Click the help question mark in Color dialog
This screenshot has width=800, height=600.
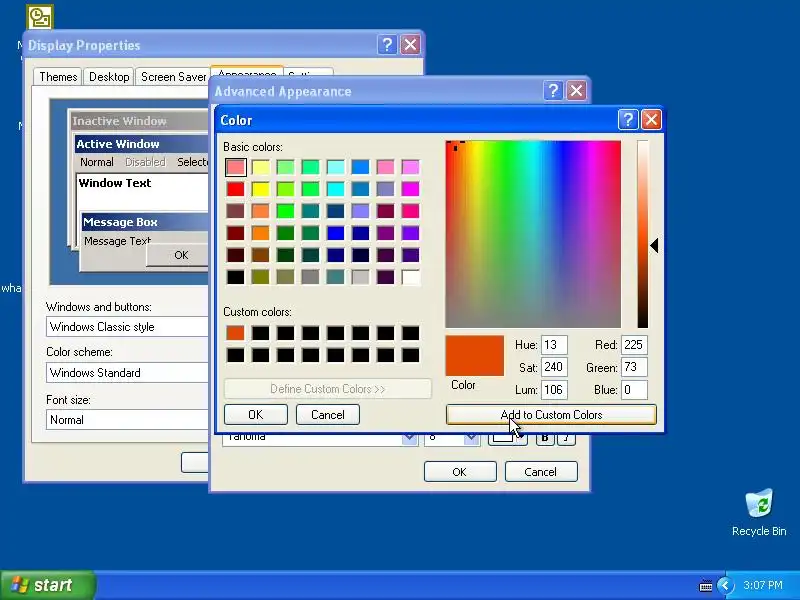(628, 120)
